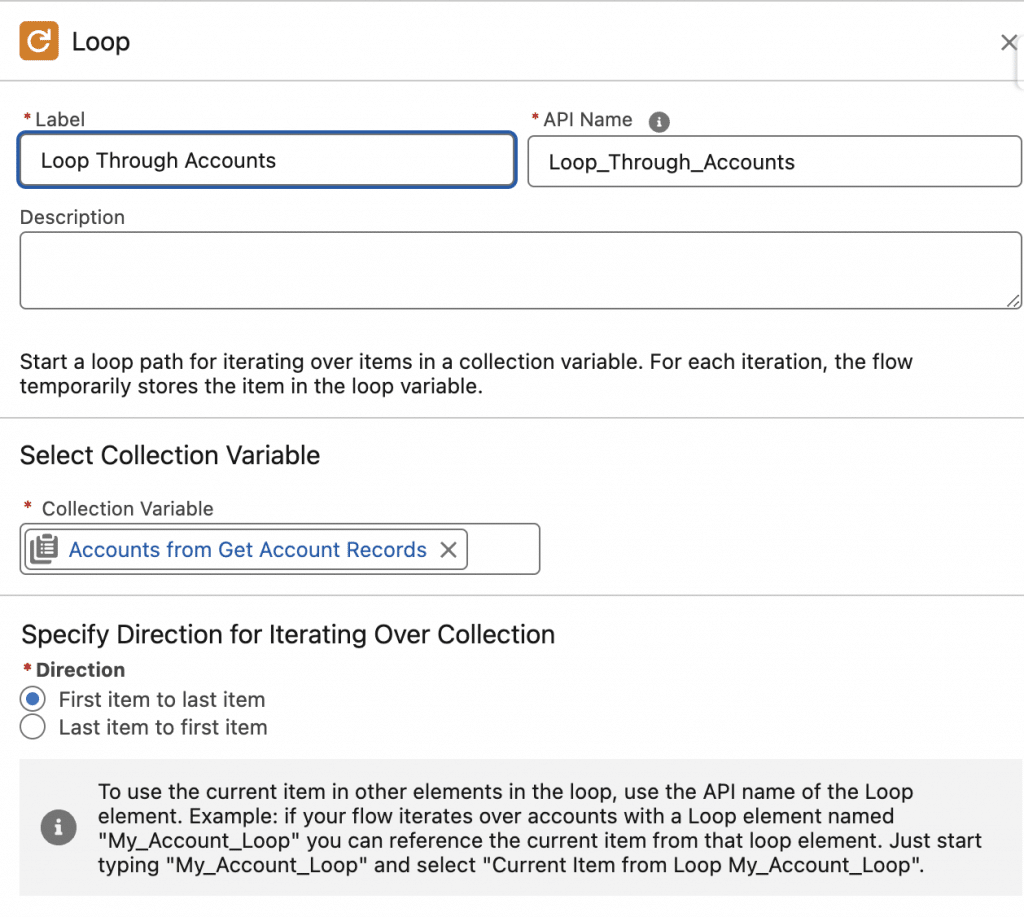Viewport: 1024px width, 917px height.
Task: Focus the Label field containing Loop Through Accounts
Action: point(266,161)
